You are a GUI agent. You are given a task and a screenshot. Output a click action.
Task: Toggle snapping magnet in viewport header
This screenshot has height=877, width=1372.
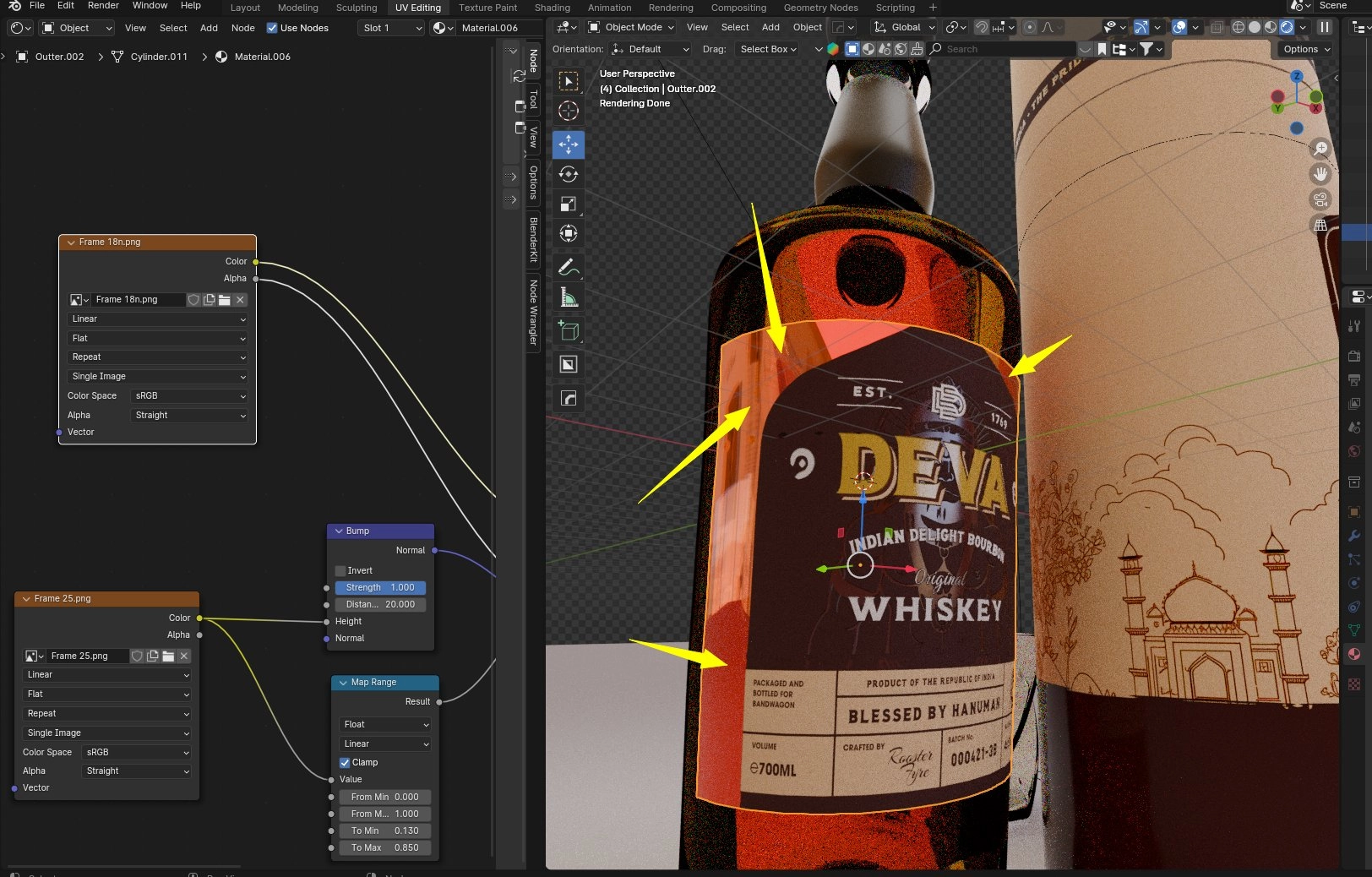[x=982, y=28]
